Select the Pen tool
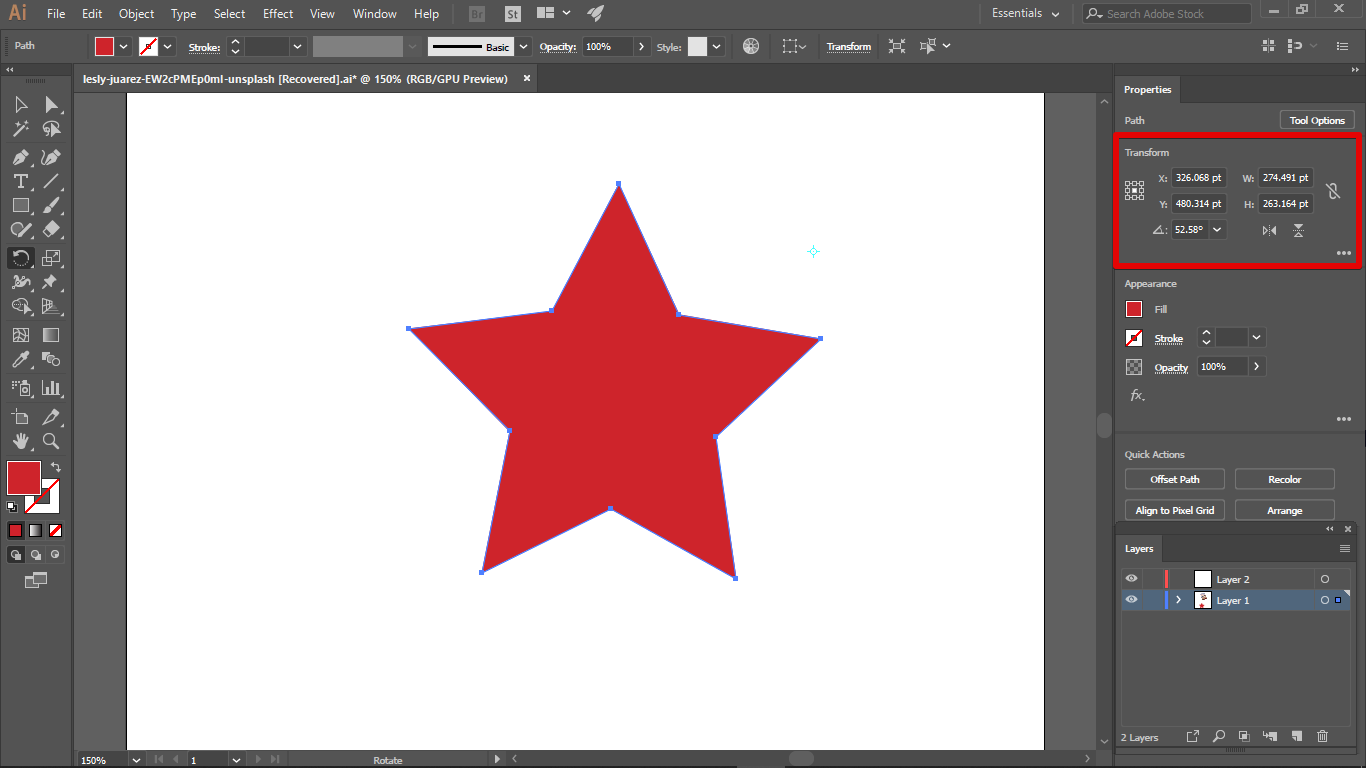 click(20, 157)
